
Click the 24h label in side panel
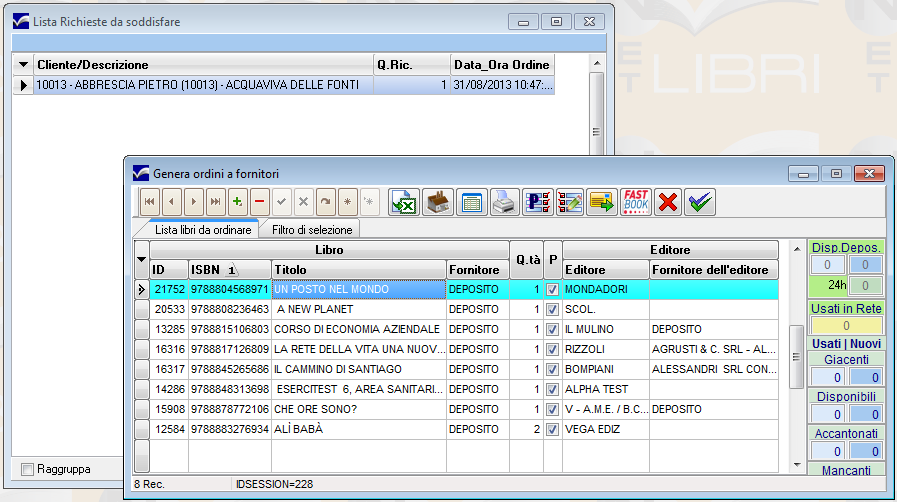pyautogui.click(x=836, y=285)
